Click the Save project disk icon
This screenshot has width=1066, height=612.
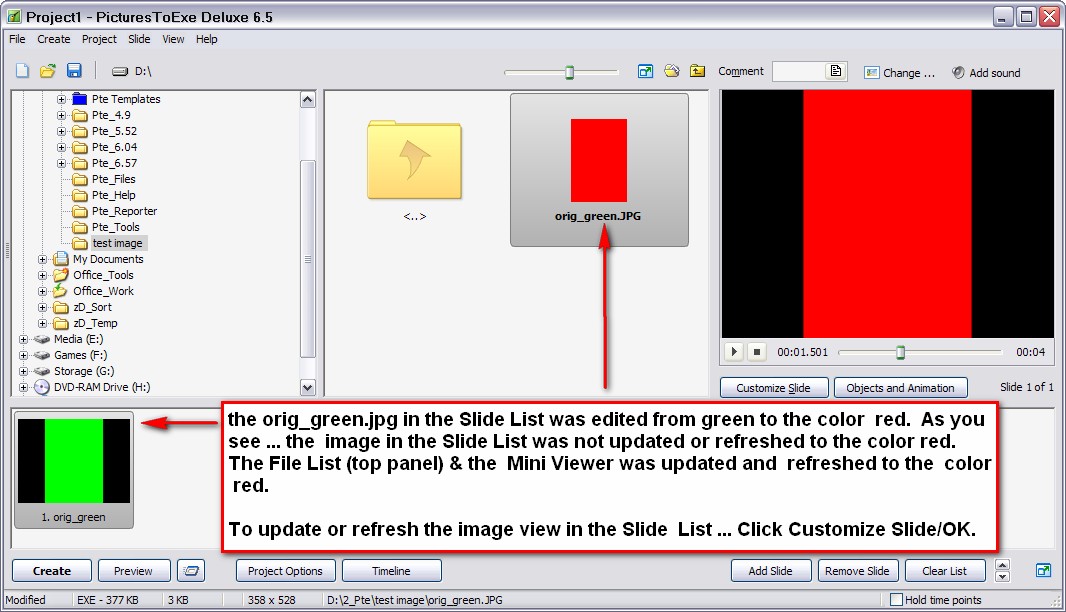(x=74, y=71)
